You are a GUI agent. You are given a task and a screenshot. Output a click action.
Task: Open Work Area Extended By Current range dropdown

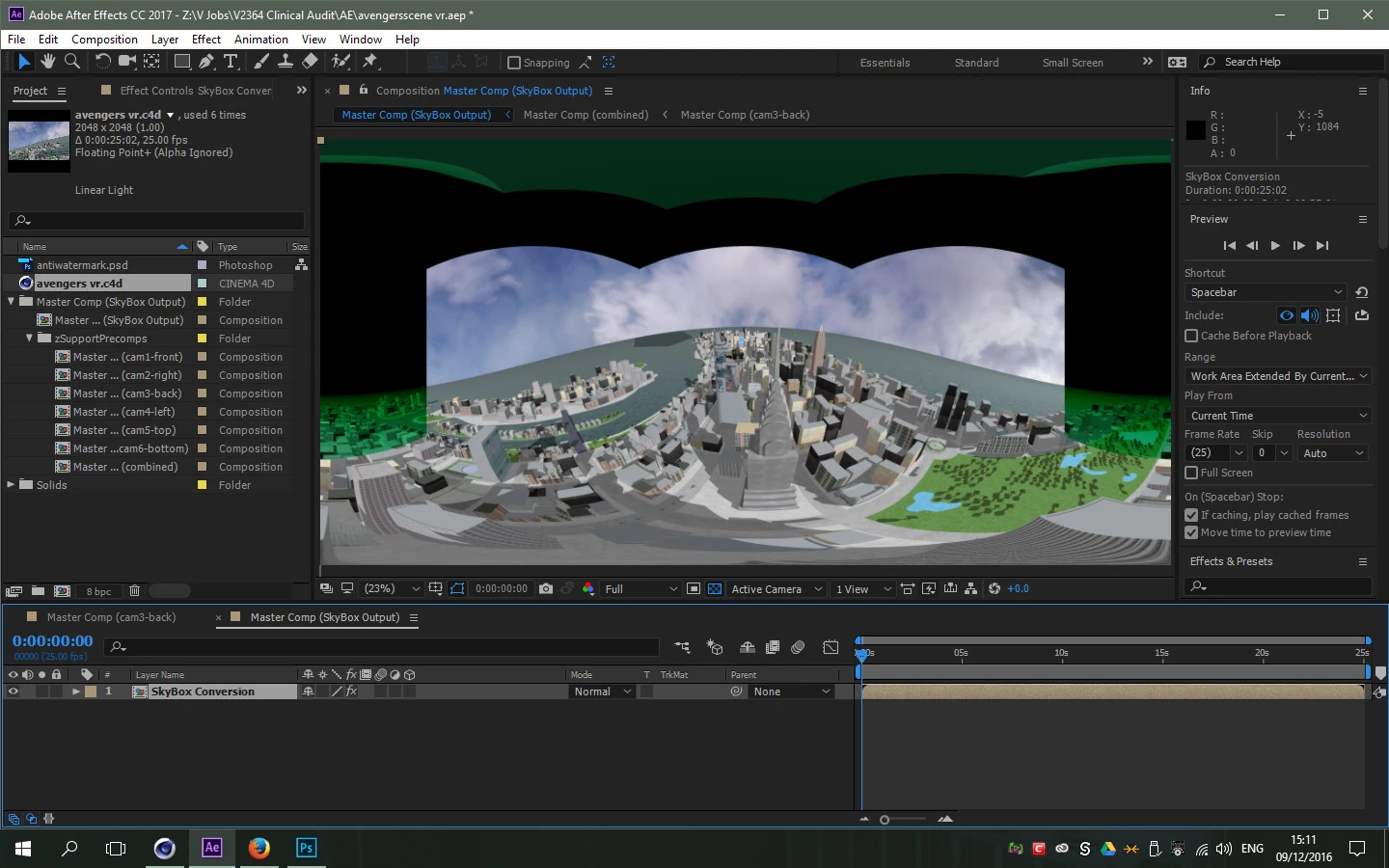click(1278, 376)
